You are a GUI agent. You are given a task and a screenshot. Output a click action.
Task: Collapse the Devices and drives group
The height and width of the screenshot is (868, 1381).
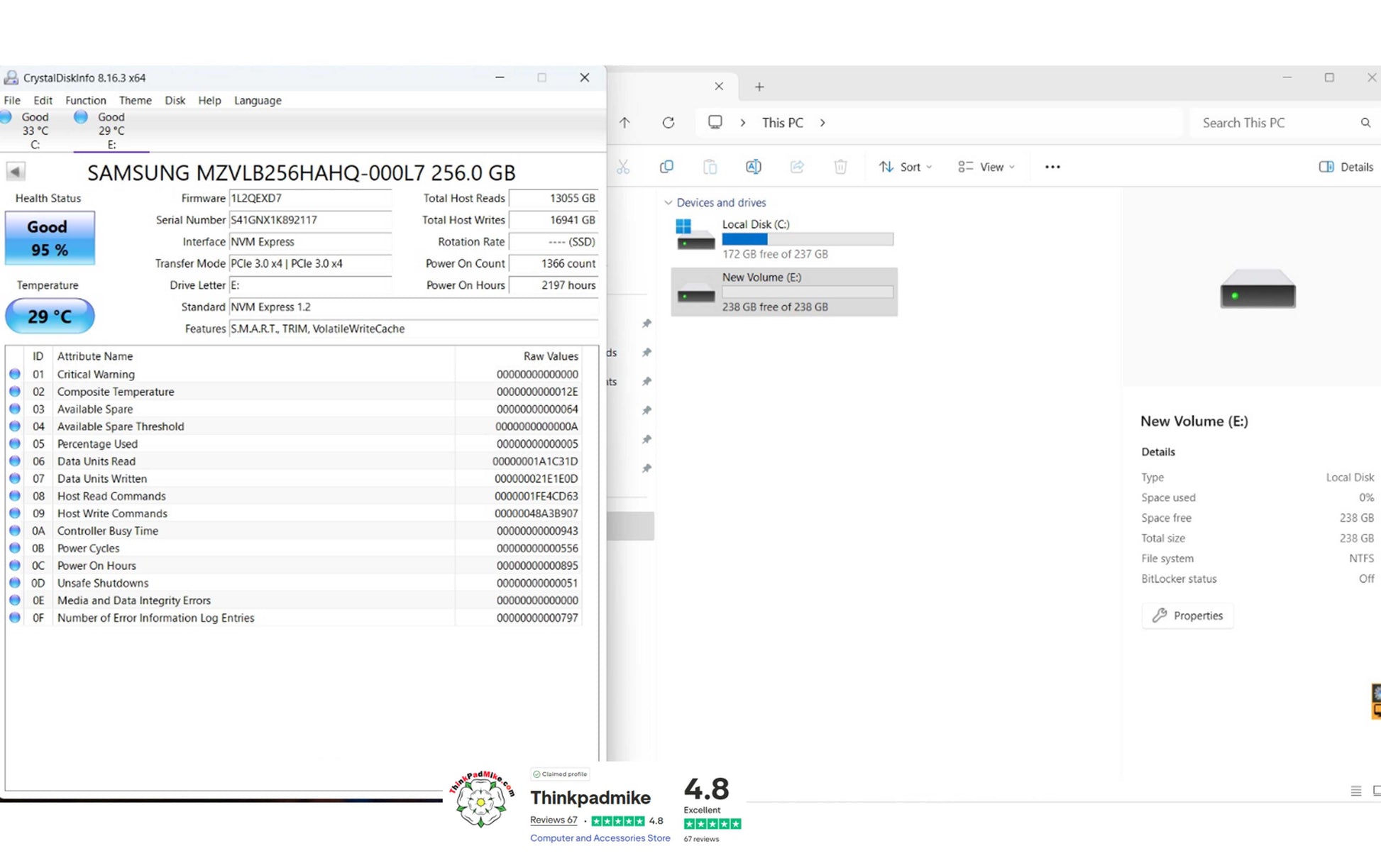coord(668,203)
